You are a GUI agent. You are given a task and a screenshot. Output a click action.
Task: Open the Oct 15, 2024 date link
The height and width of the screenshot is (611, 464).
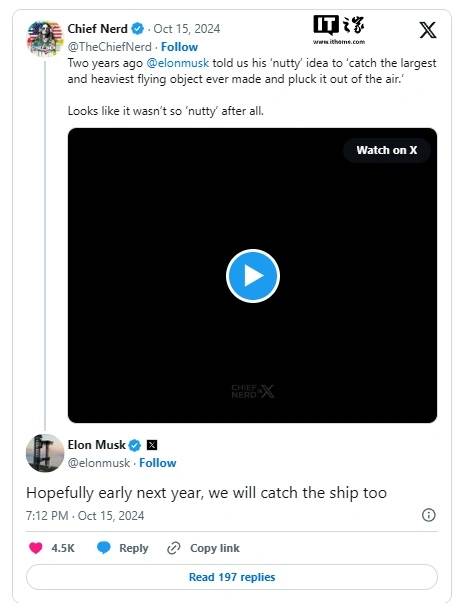click(x=187, y=29)
